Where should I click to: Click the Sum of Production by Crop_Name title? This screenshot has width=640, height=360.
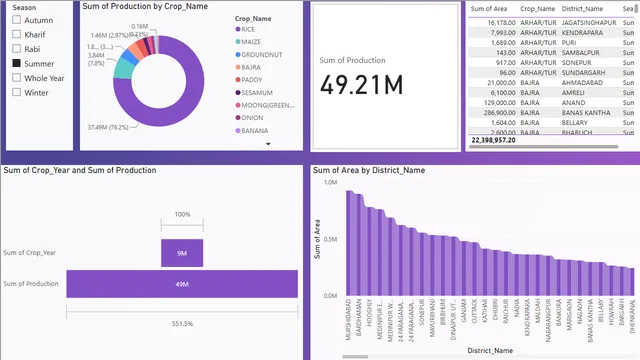[x=145, y=6]
